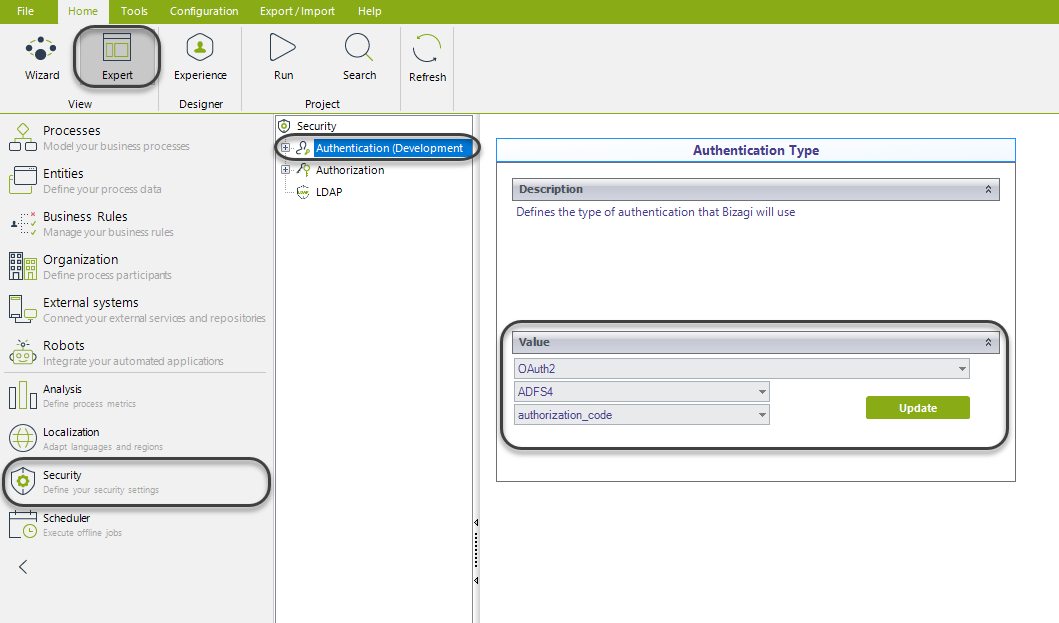The width and height of the screenshot is (1059, 623).
Task: Click the Update button
Action: pos(918,408)
